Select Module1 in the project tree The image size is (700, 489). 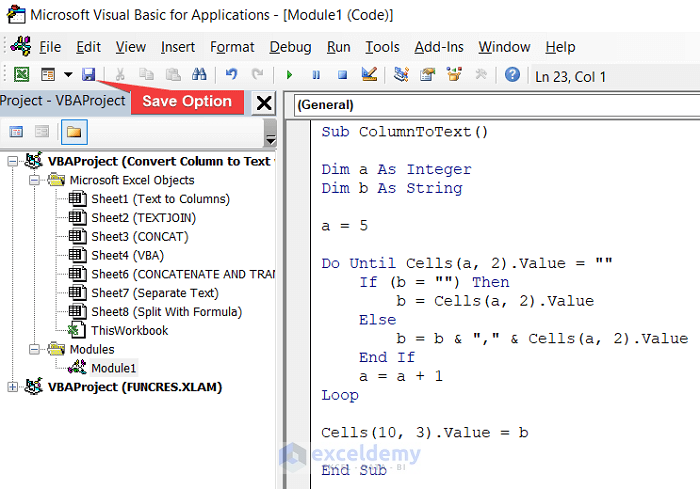tap(113, 368)
